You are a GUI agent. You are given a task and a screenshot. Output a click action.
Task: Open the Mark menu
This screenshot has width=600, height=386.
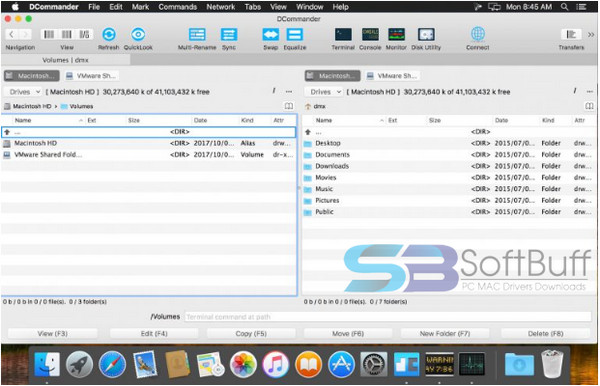coord(140,7)
